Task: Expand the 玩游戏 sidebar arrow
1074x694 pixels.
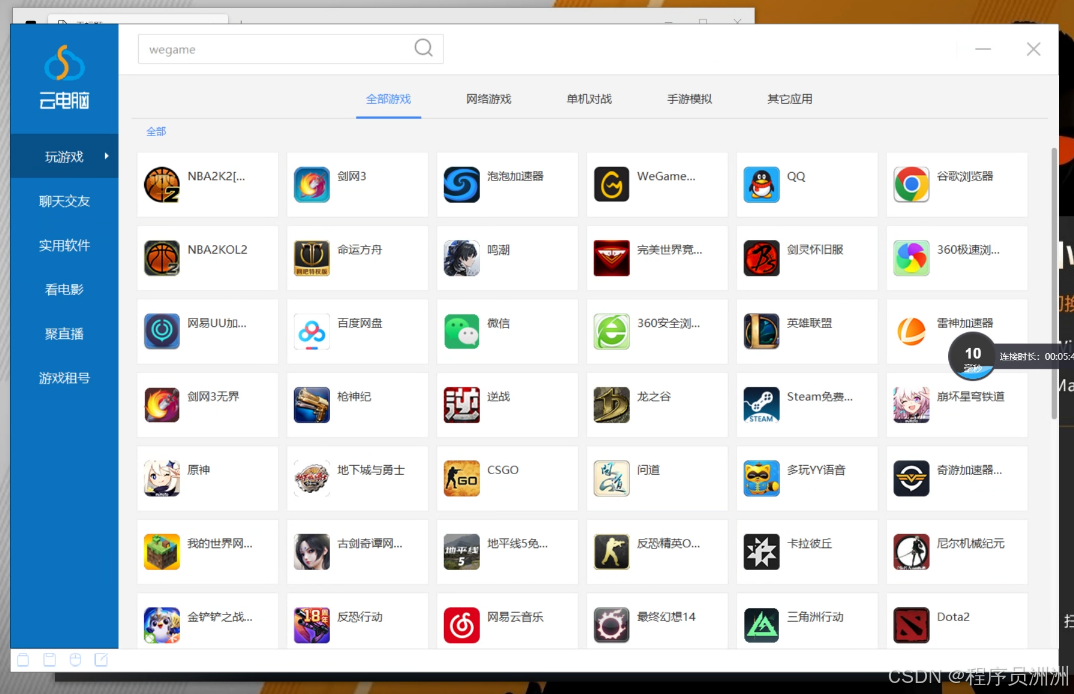Action: point(106,156)
